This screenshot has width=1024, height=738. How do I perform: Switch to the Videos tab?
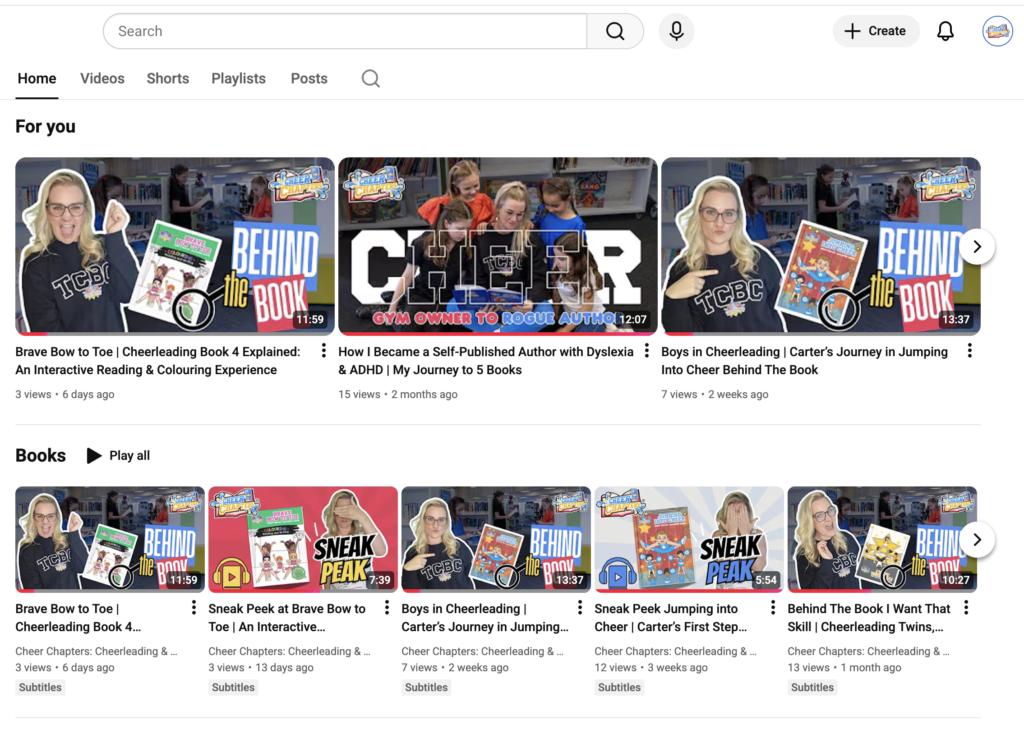click(102, 79)
